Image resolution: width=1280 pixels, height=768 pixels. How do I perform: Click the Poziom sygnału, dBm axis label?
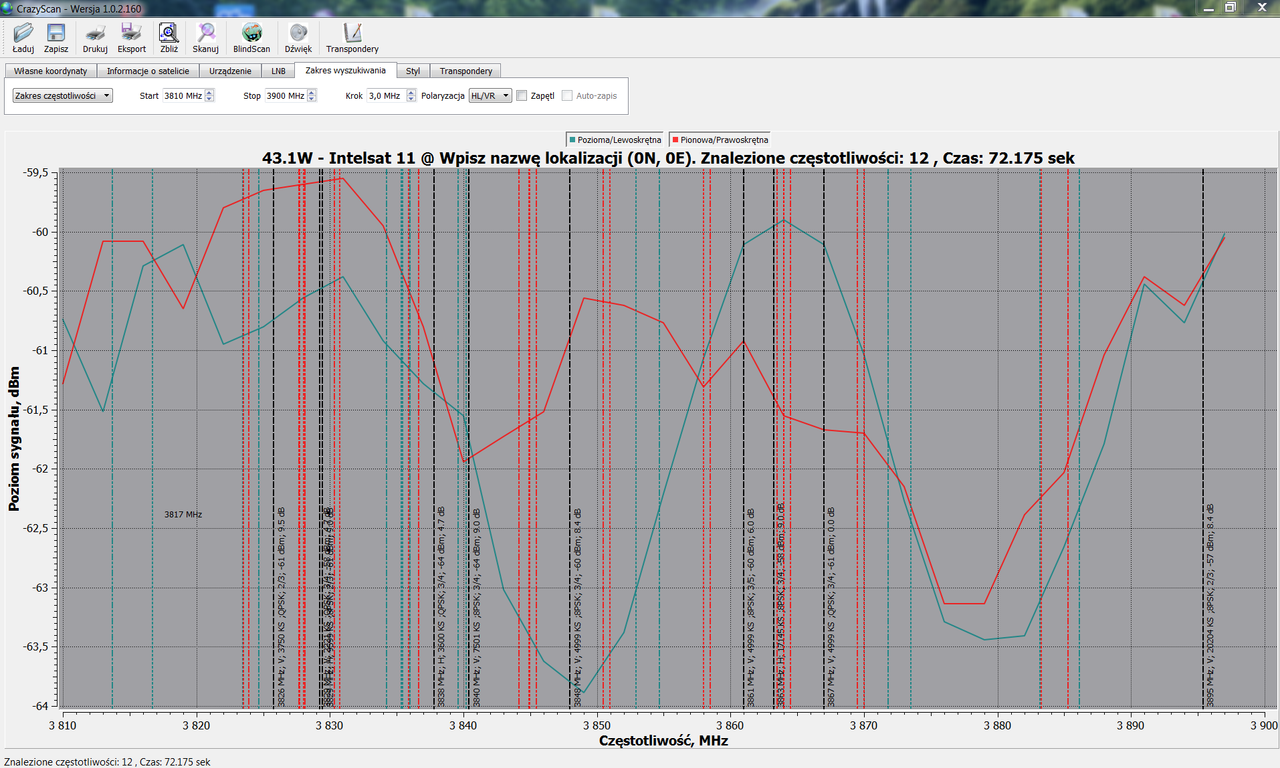tap(14, 437)
